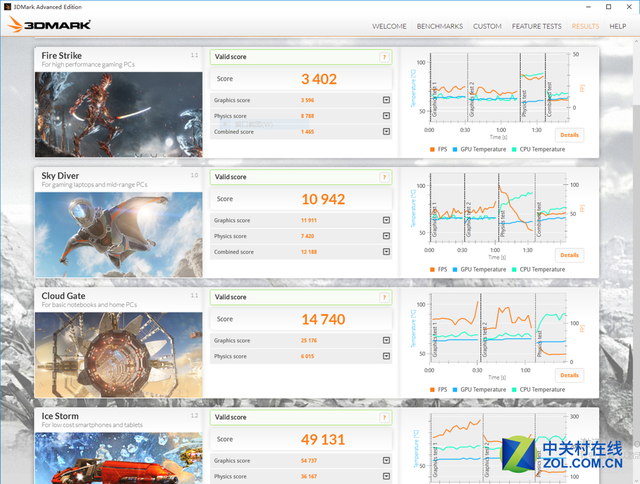
Task: Expand Fire Strike Combined score row
Action: click(386, 132)
